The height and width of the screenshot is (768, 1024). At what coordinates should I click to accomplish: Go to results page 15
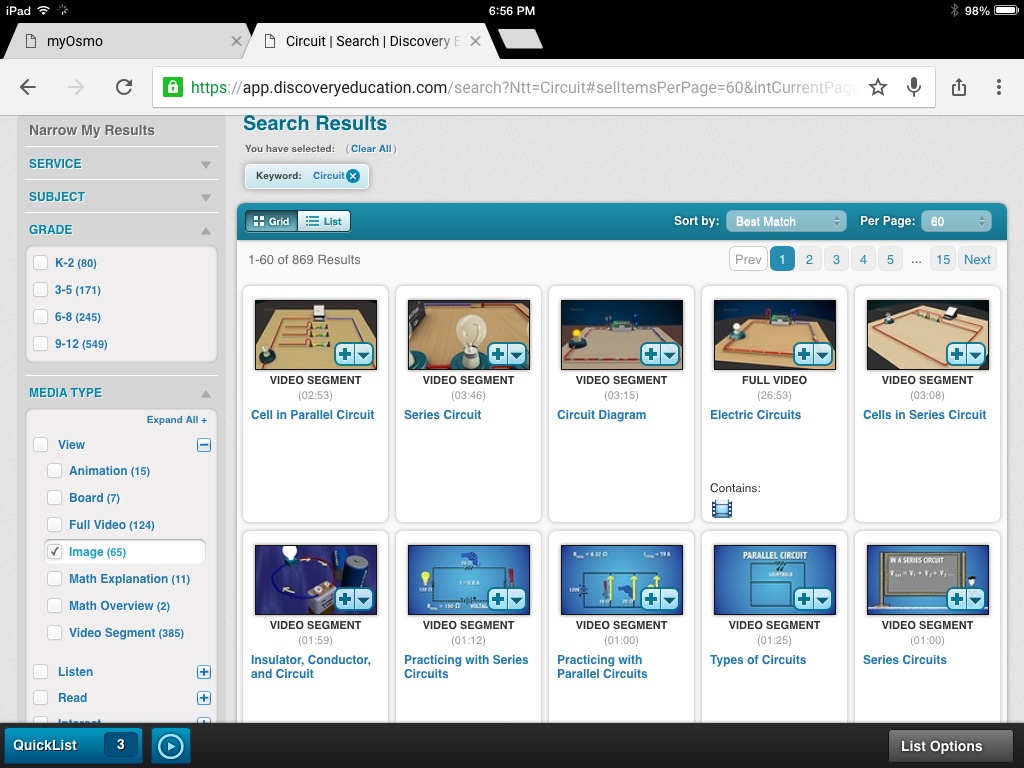[x=943, y=259]
